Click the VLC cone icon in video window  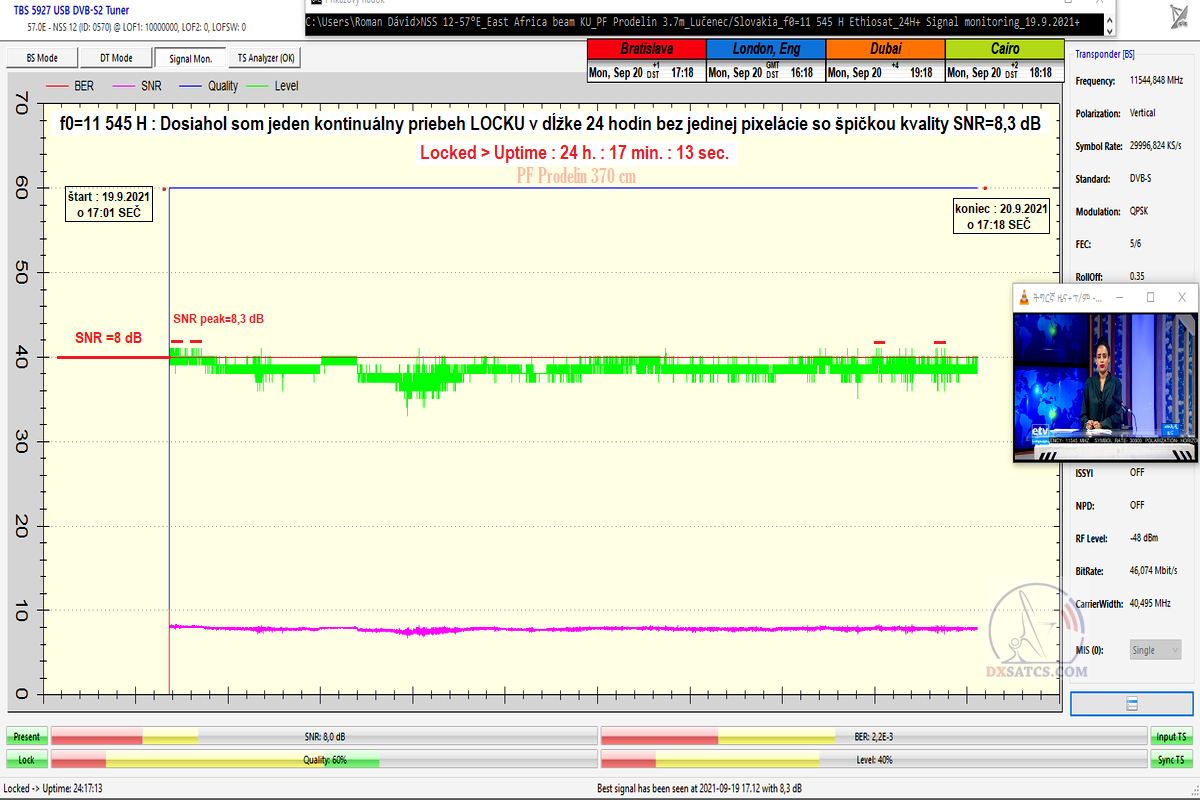[1023, 298]
